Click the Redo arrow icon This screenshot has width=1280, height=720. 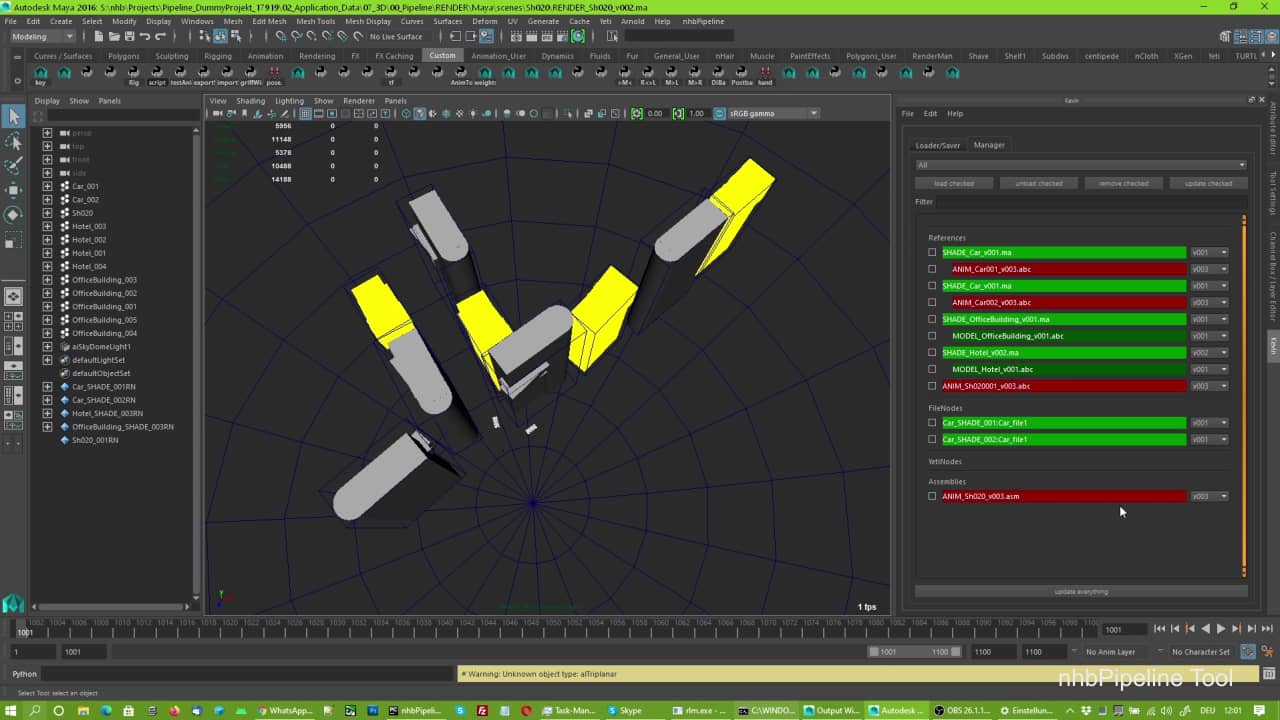pos(160,36)
